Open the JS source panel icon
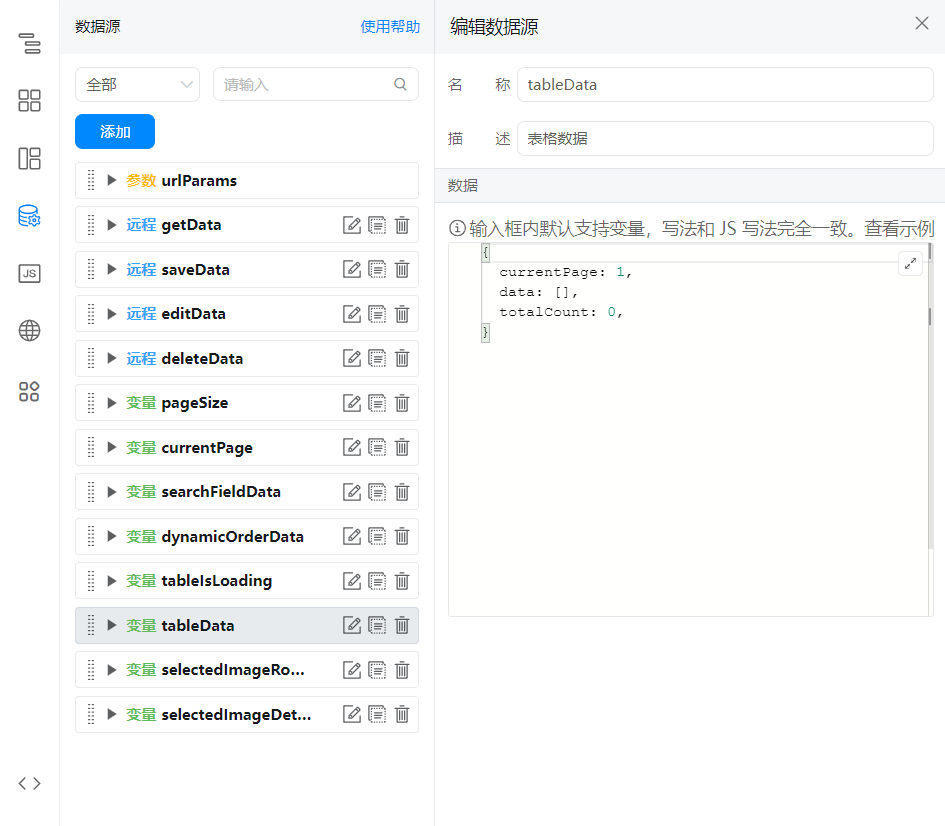Image resolution: width=945 pixels, height=826 pixels. 30,273
